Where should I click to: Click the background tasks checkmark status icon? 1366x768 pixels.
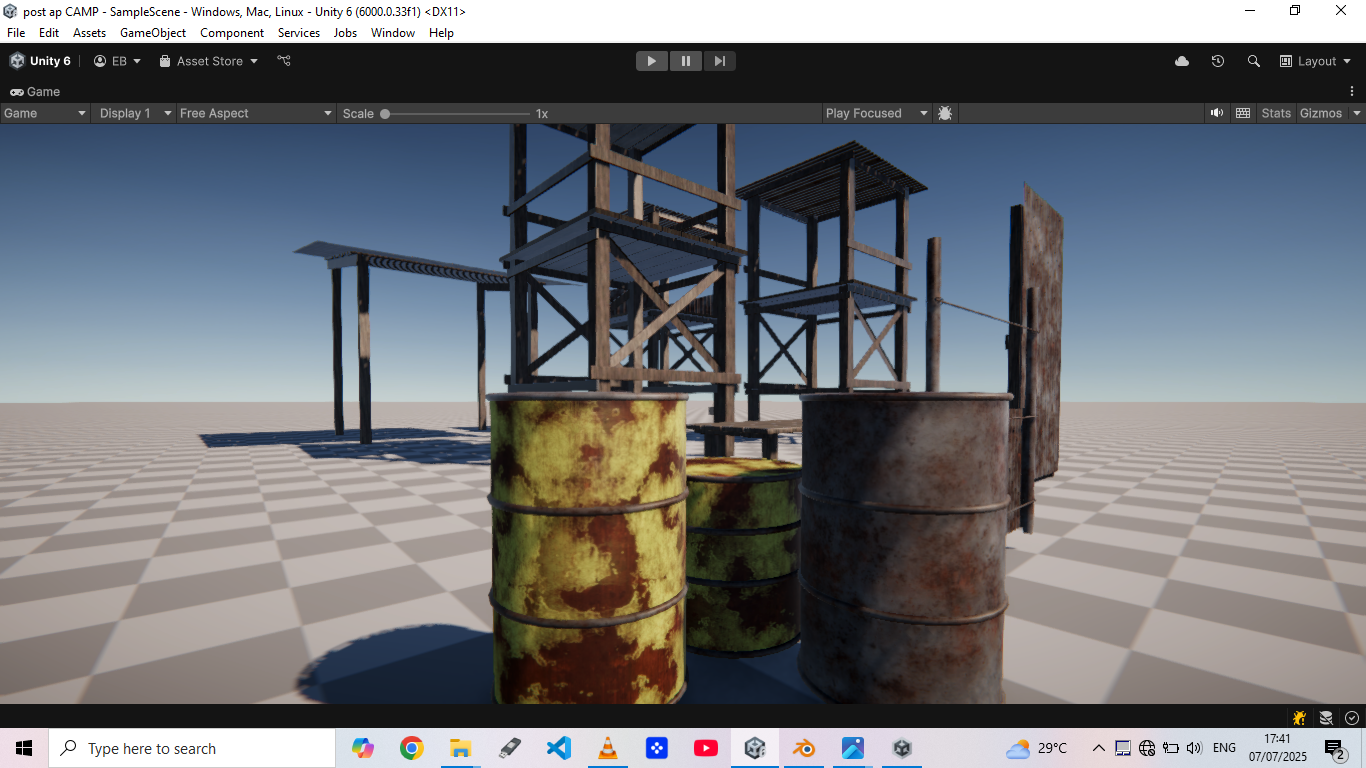point(1352,717)
